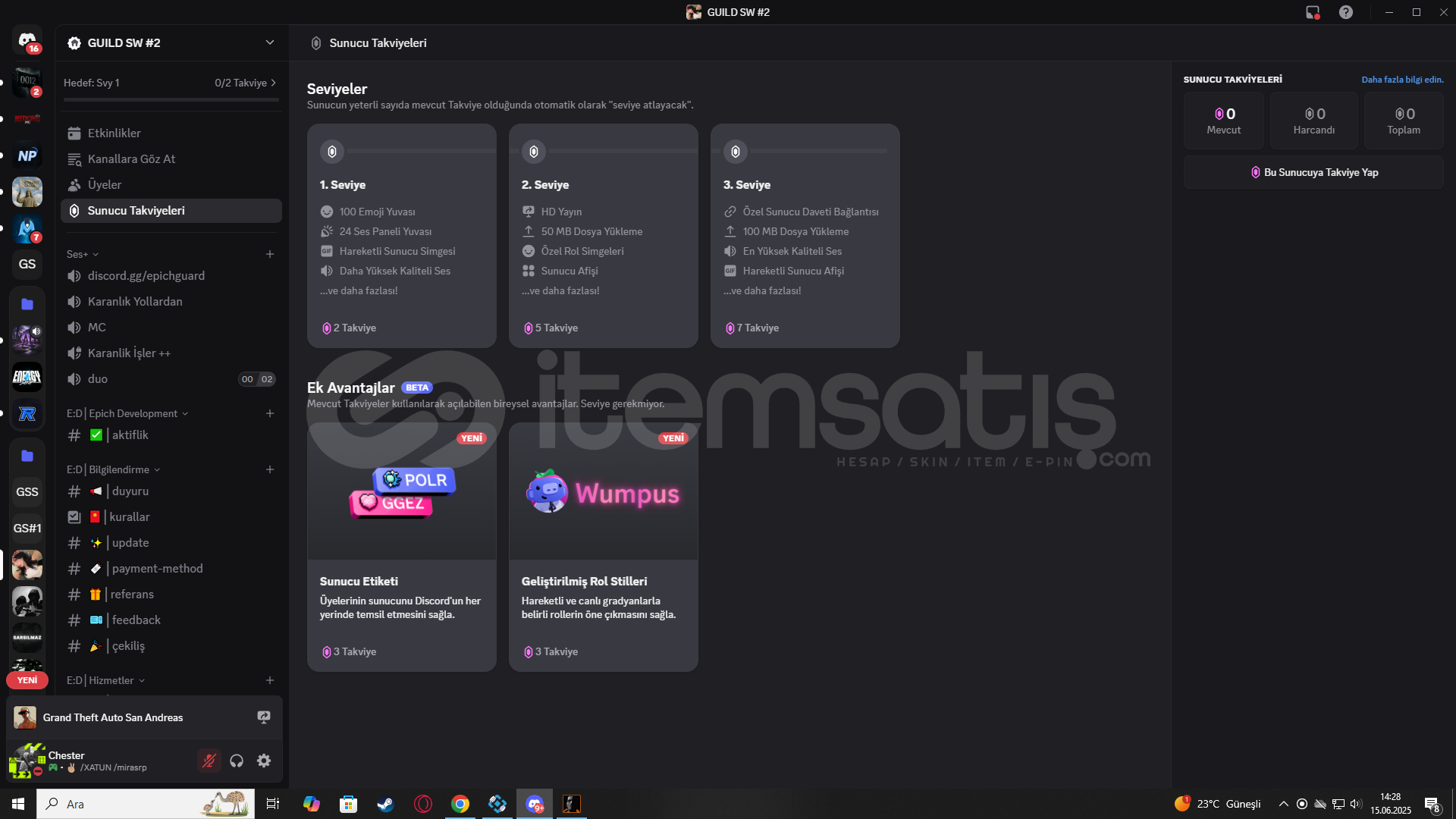
Task: Collapse the Ses+ category
Action: point(83,254)
